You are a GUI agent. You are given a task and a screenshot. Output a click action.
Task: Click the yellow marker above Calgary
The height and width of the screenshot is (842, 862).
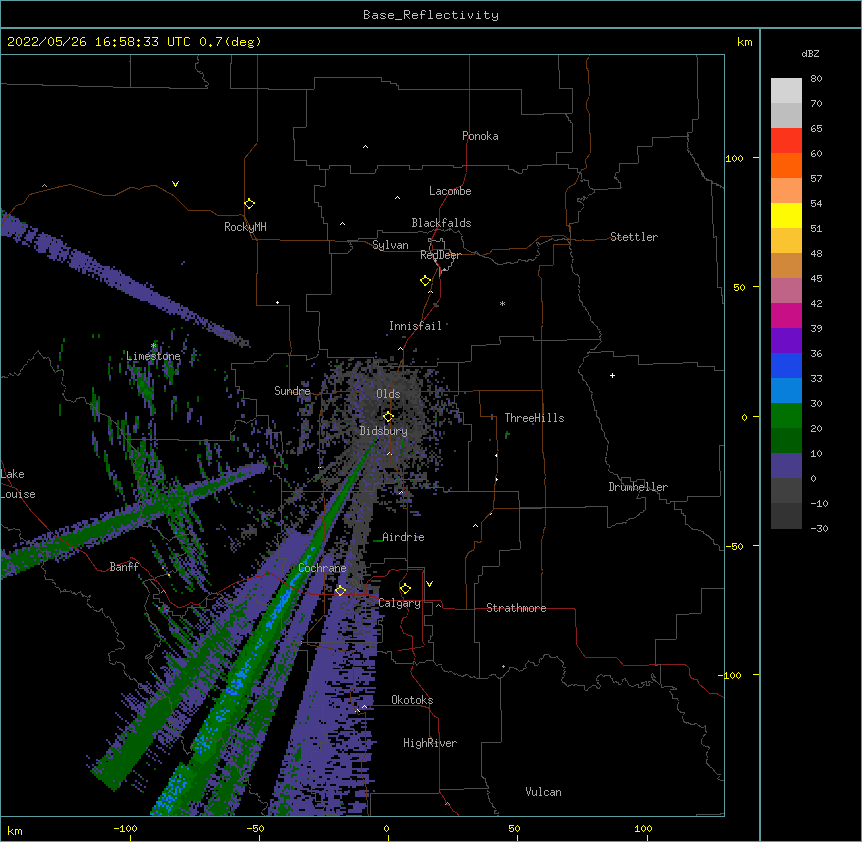[405, 589]
